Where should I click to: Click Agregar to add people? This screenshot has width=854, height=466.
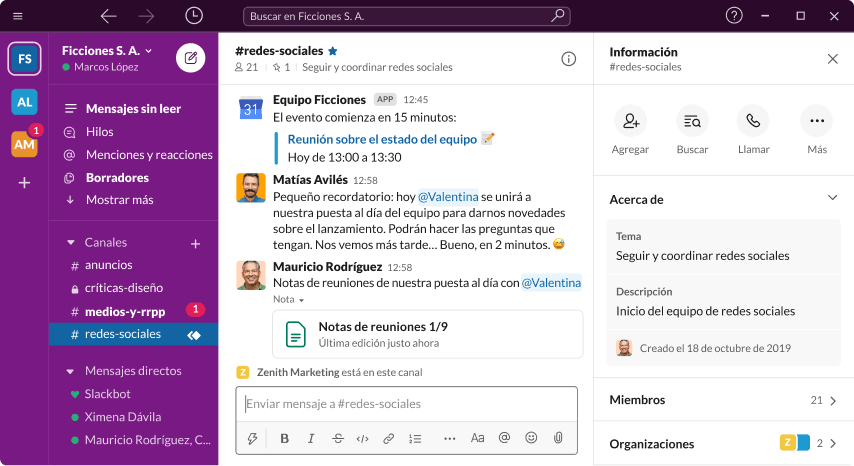point(631,130)
